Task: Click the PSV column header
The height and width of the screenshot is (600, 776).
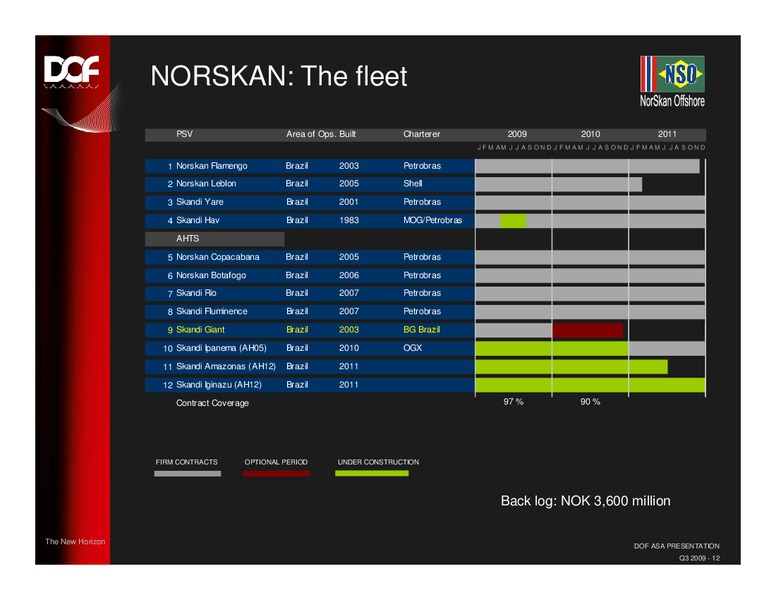Action: click(x=184, y=134)
